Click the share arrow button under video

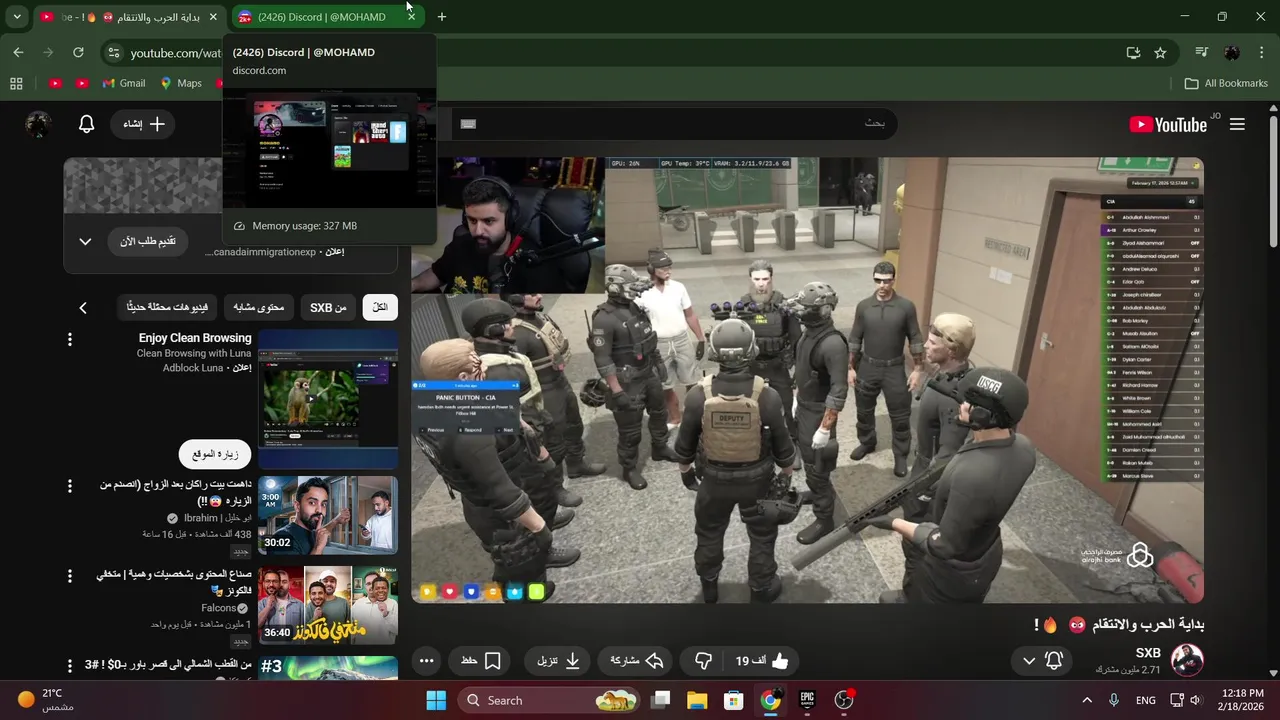[636, 661]
